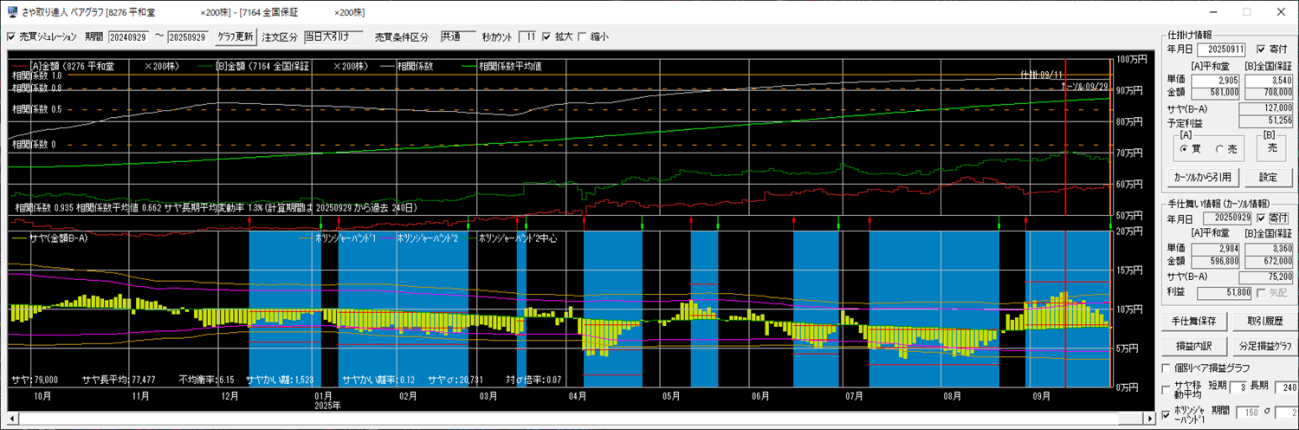Select the 買 radio button for [A]
Viewport: 1299px width, 430px height.
coord(1184,148)
